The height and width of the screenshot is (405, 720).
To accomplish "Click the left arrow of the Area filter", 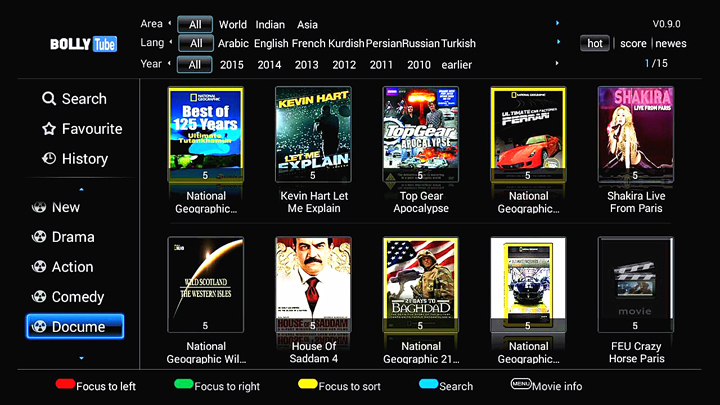I will tap(170, 23).
